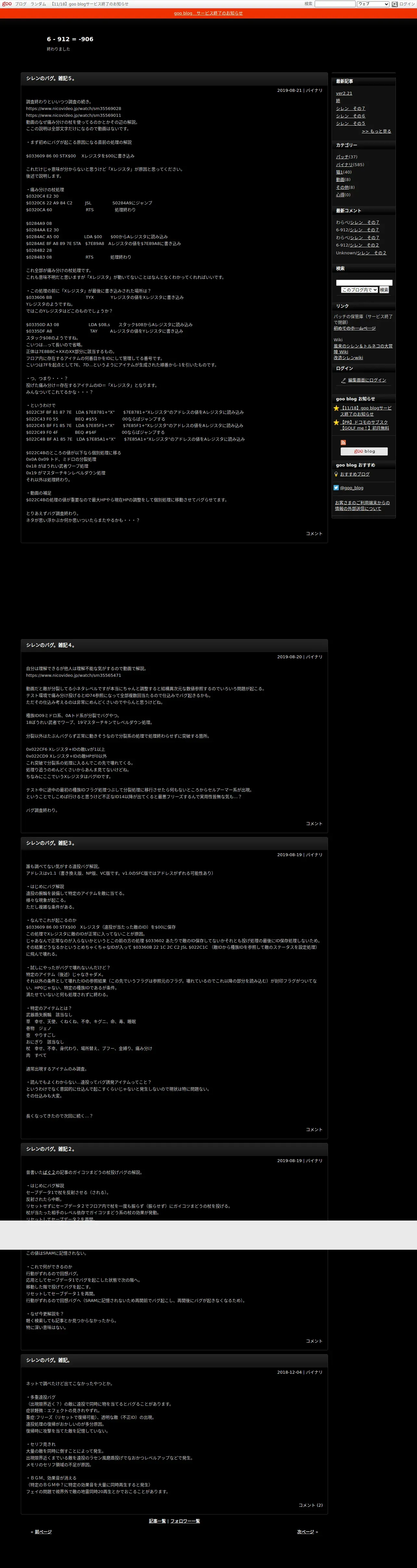Viewport: 417px width, 1568px height.
Task: Open recent article ver2.21
Action: tap(344, 93)
